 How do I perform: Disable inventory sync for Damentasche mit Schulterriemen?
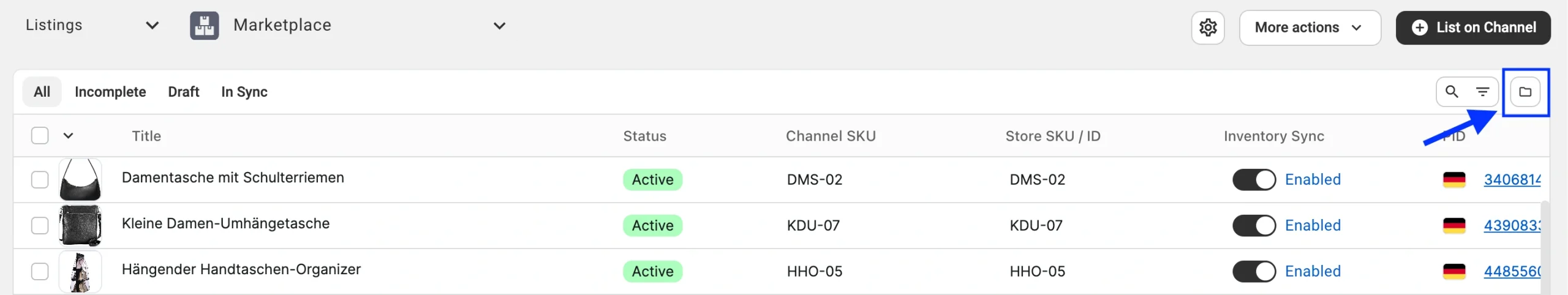click(1254, 180)
